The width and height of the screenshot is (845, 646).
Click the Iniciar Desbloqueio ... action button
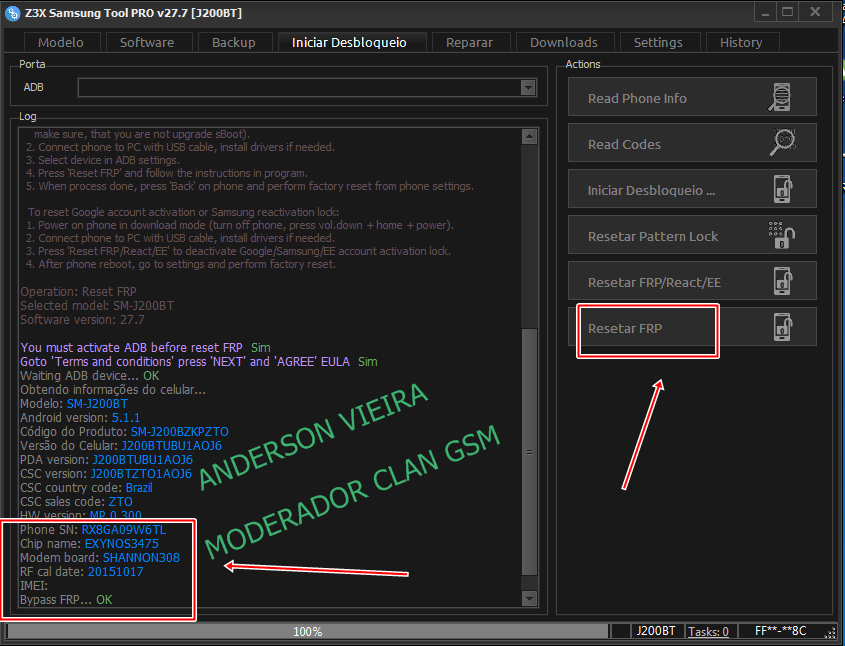pyautogui.click(x=692, y=189)
